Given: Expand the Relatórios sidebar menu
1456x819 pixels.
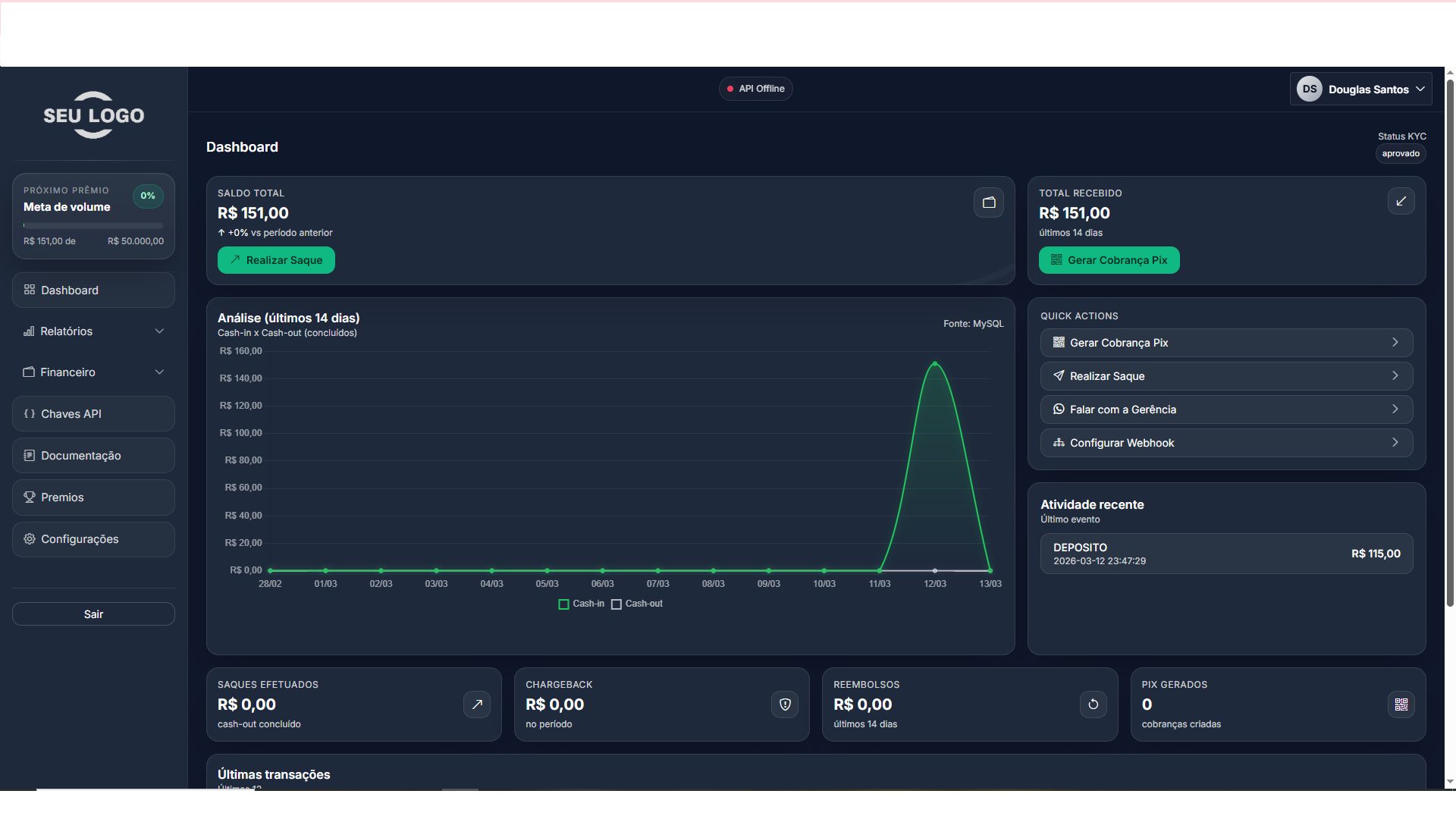Looking at the screenshot, I should tap(93, 331).
